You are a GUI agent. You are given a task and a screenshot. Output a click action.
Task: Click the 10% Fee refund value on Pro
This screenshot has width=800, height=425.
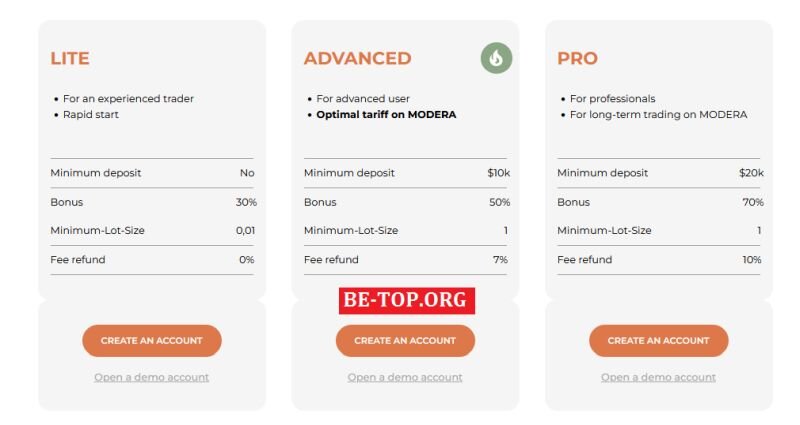(752, 260)
